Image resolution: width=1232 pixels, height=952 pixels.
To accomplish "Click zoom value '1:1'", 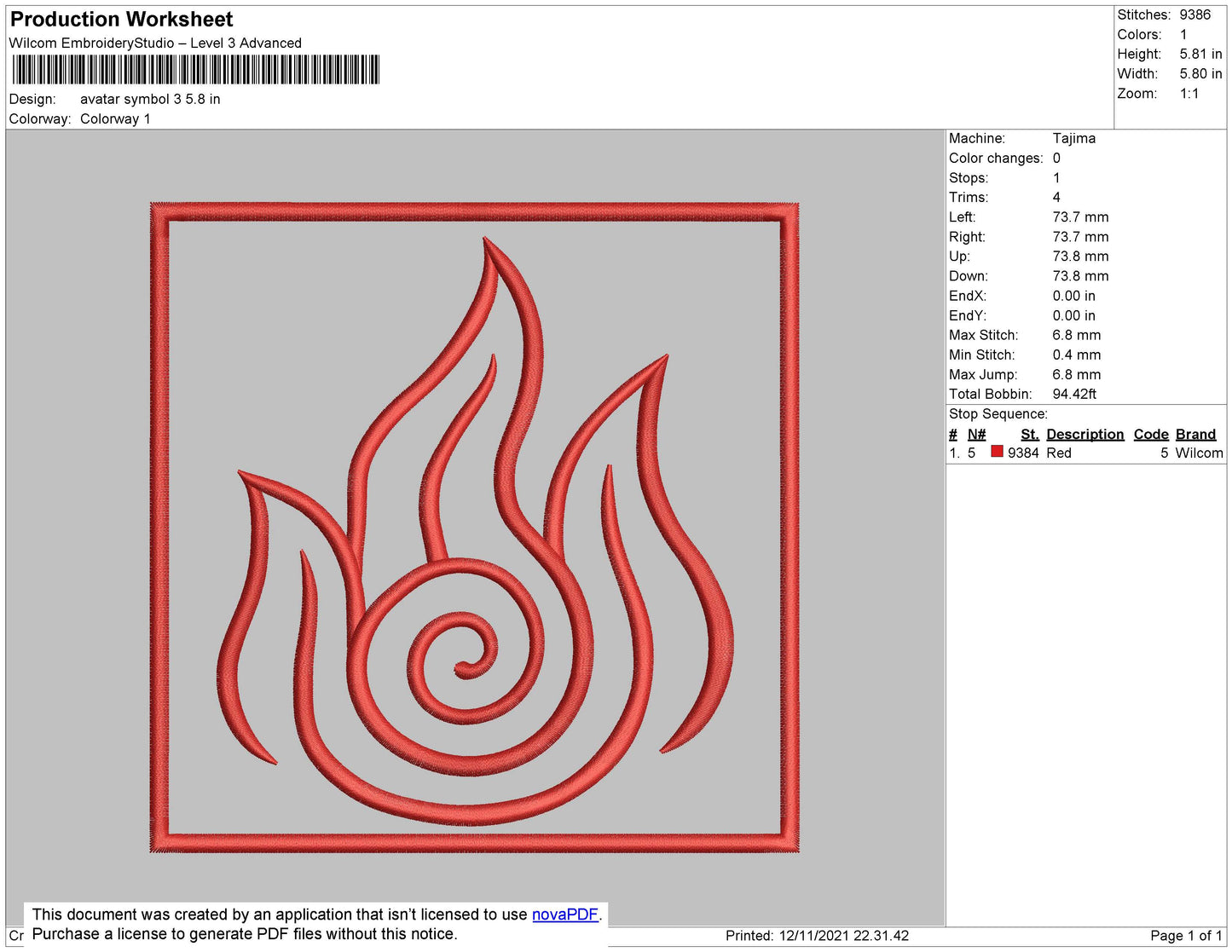I will [x=1189, y=94].
